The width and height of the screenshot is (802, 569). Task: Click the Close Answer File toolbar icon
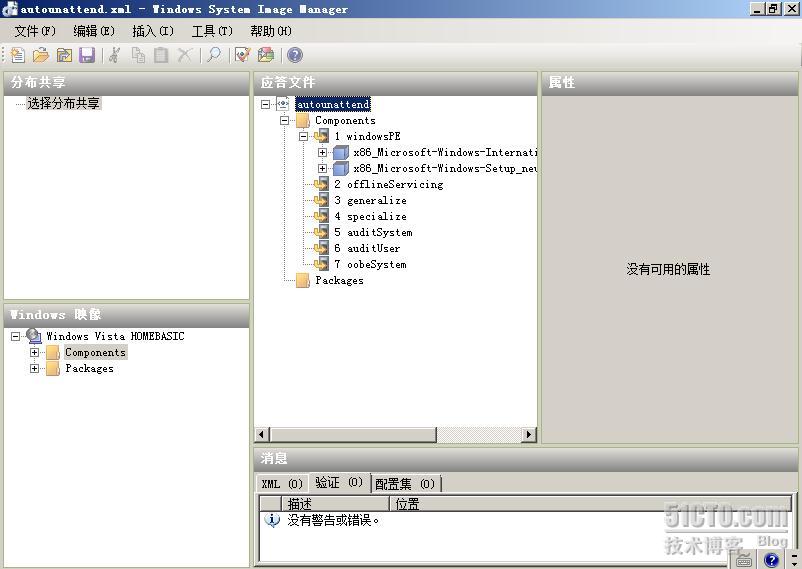pos(64,55)
